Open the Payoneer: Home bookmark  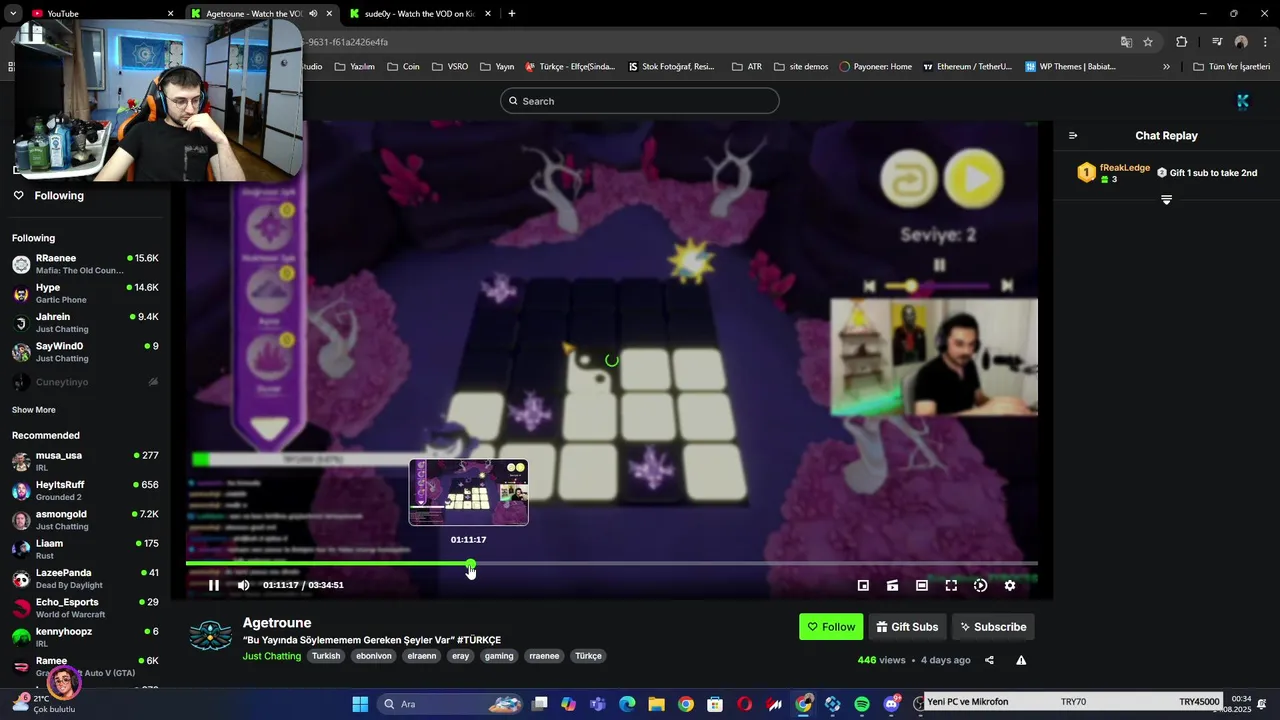tap(875, 67)
